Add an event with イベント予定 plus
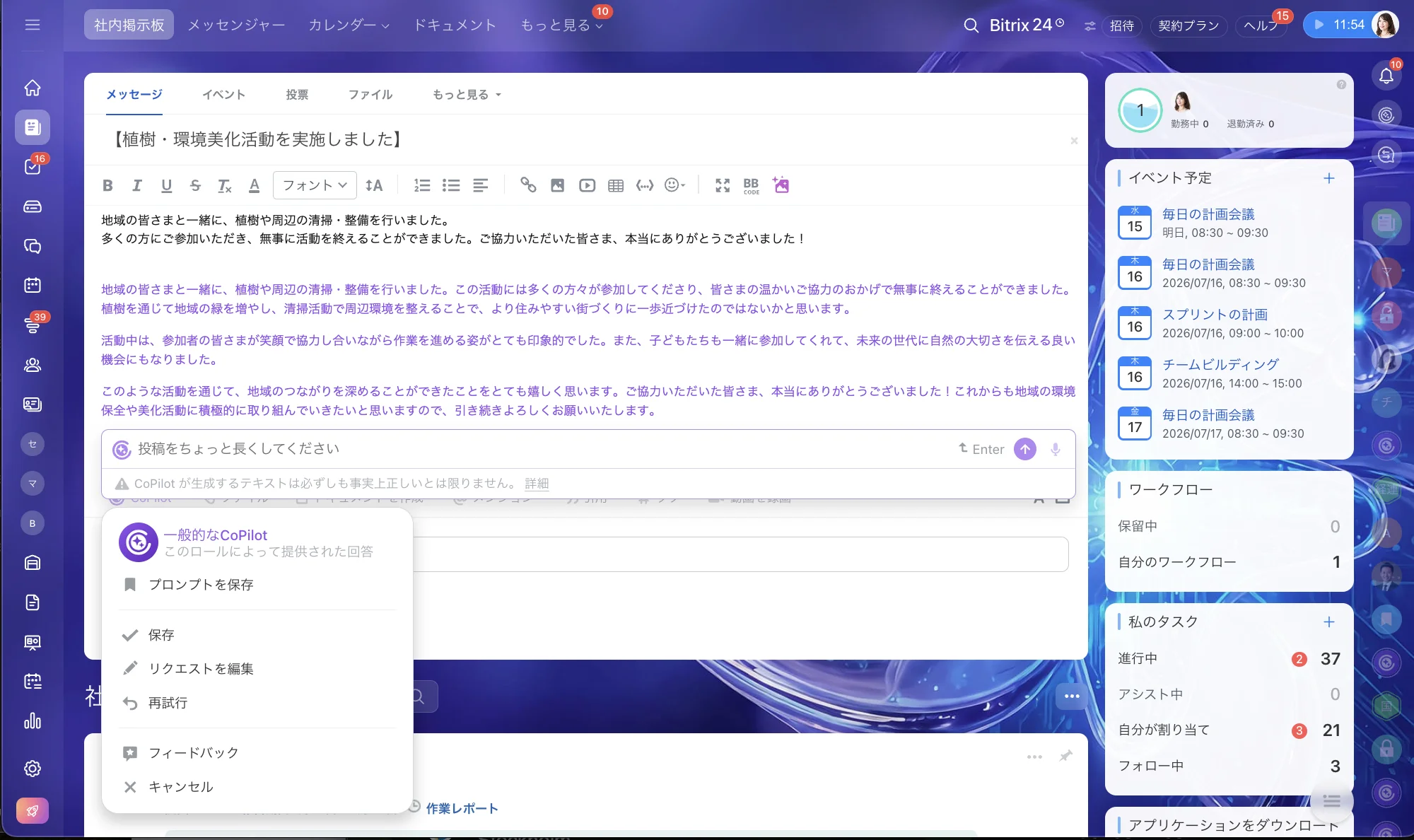The width and height of the screenshot is (1414, 840). pos(1329,178)
